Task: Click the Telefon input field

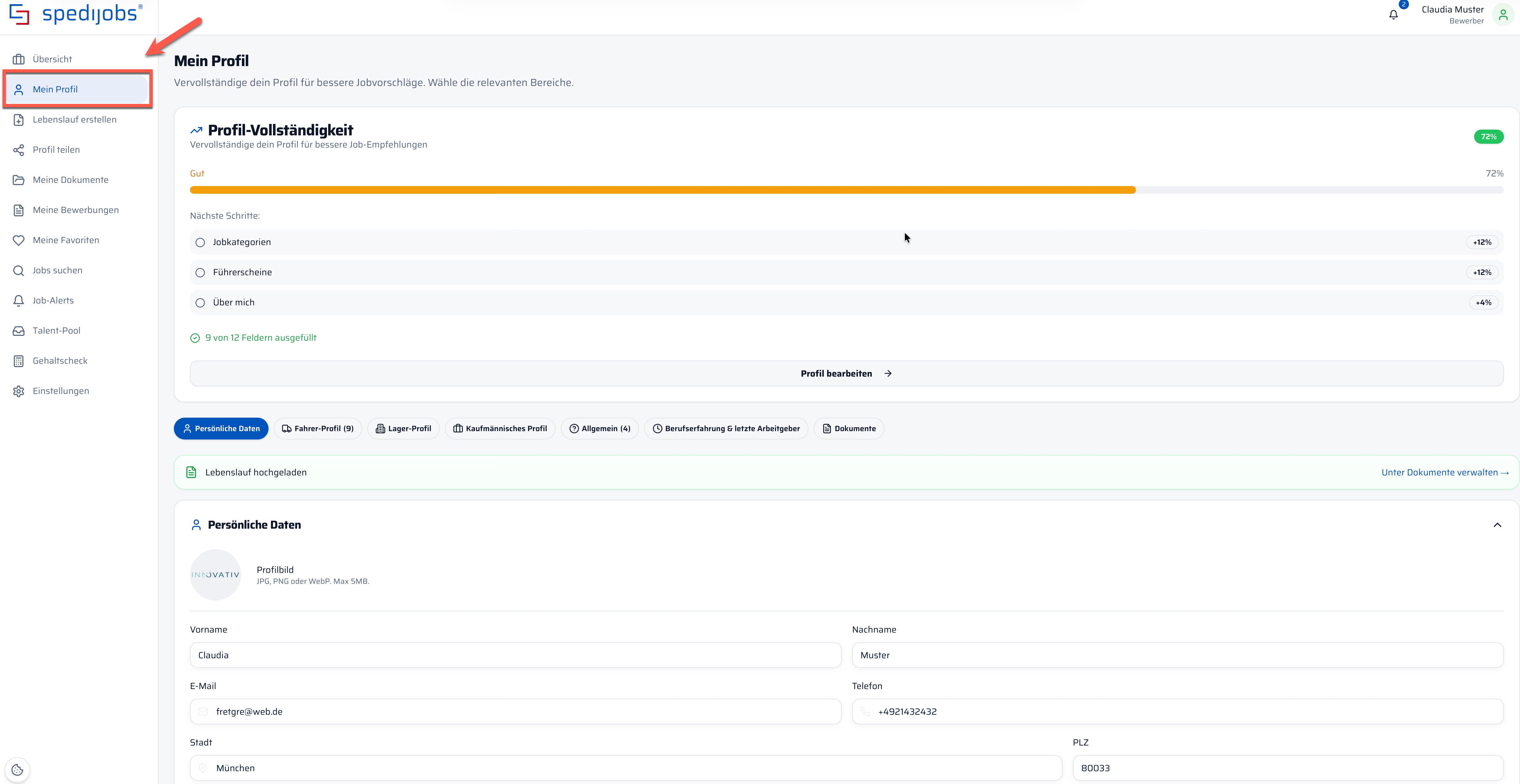Action: pos(1177,712)
